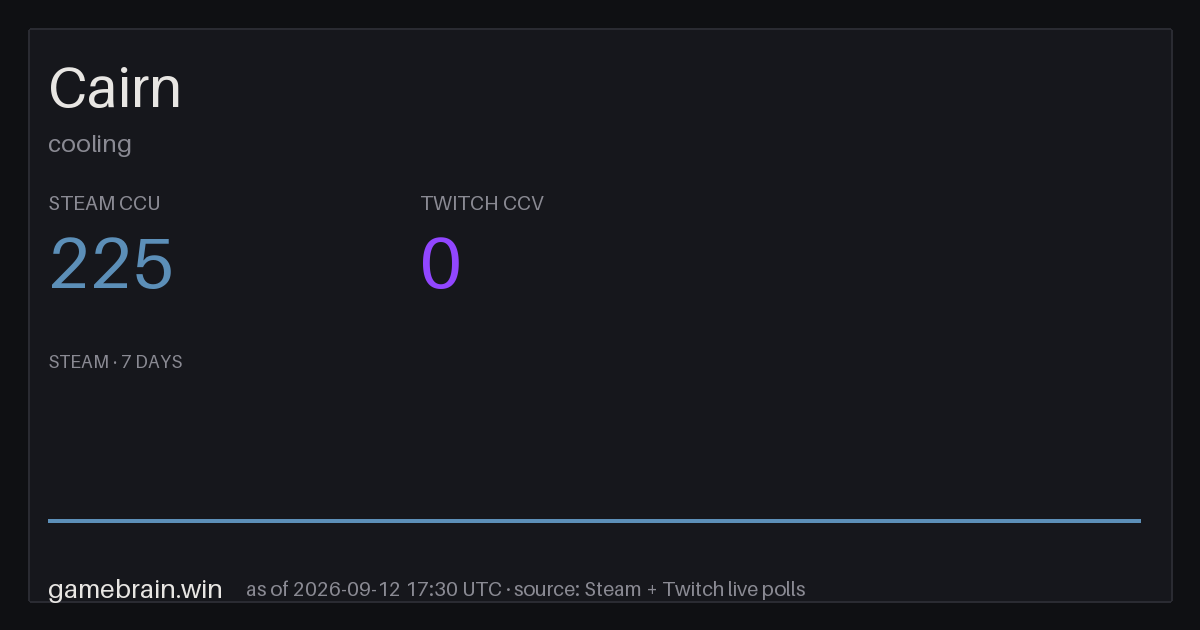
Task: Click the word 'source:' in footer
Action: click(x=547, y=589)
